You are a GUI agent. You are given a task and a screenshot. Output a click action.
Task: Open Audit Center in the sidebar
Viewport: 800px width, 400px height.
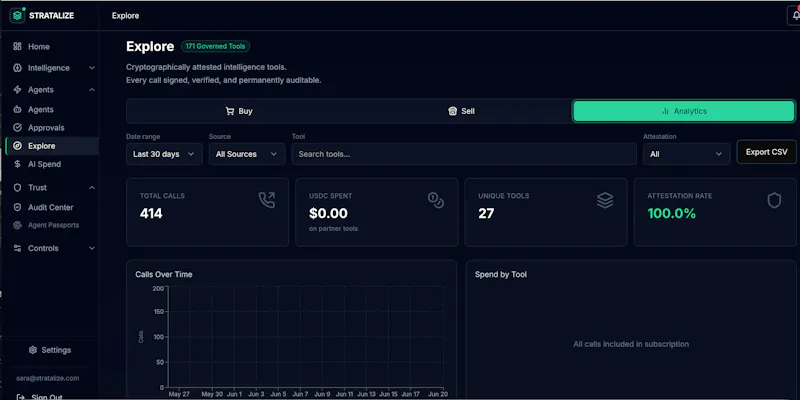51,207
